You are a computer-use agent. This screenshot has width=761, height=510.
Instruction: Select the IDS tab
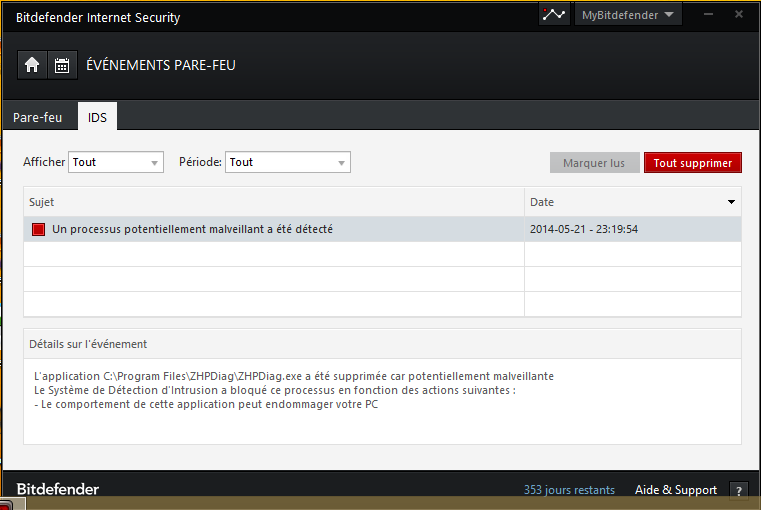[x=97, y=117]
